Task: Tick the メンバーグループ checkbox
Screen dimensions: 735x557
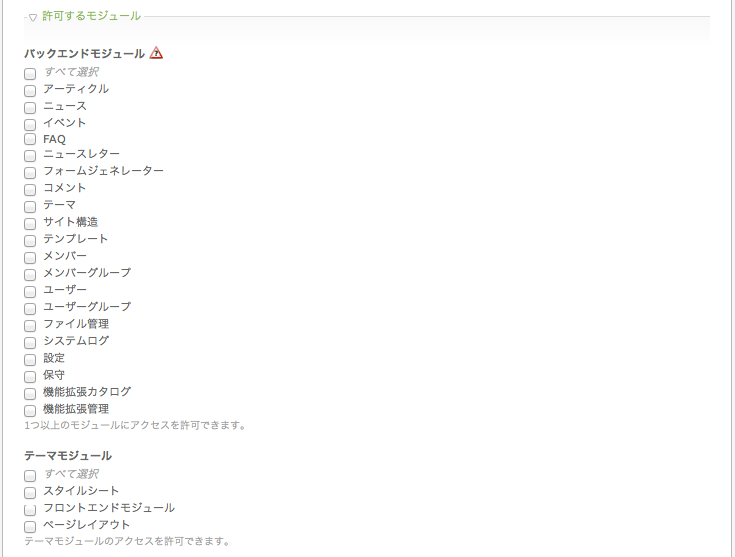Action: (x=30, y=274)
